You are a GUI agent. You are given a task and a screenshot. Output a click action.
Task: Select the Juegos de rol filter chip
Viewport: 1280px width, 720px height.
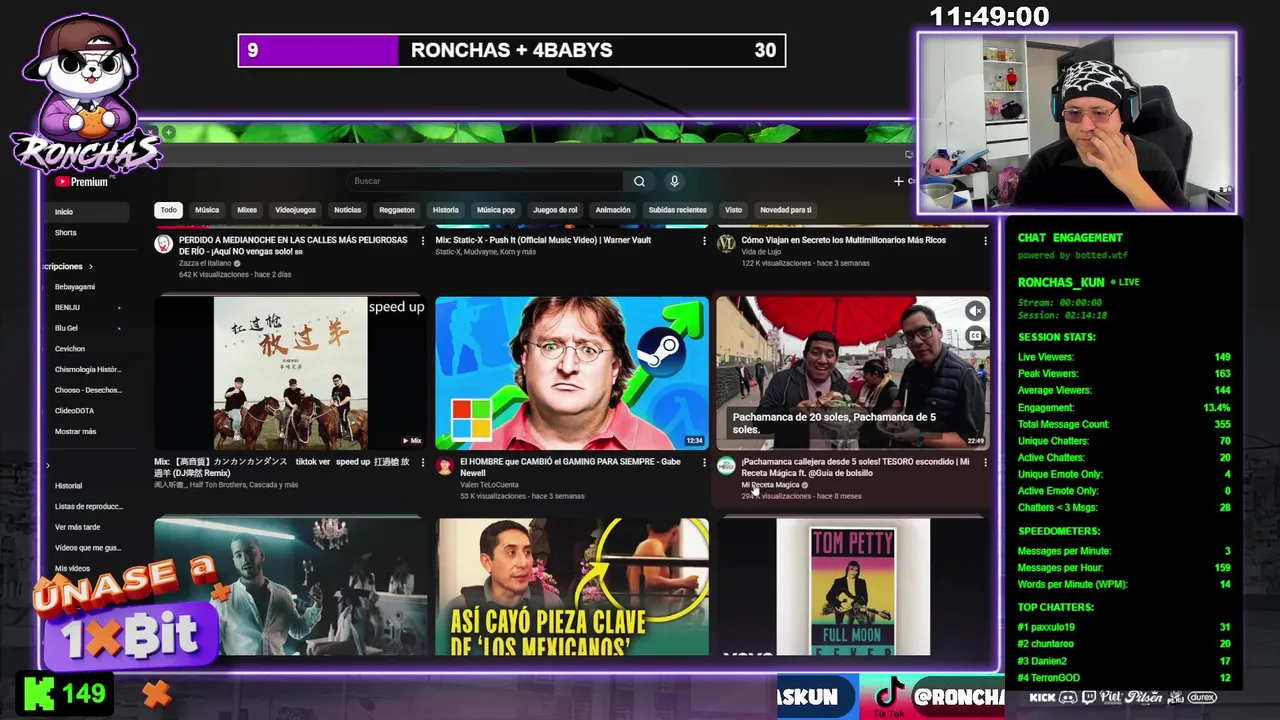click(555, 210)
